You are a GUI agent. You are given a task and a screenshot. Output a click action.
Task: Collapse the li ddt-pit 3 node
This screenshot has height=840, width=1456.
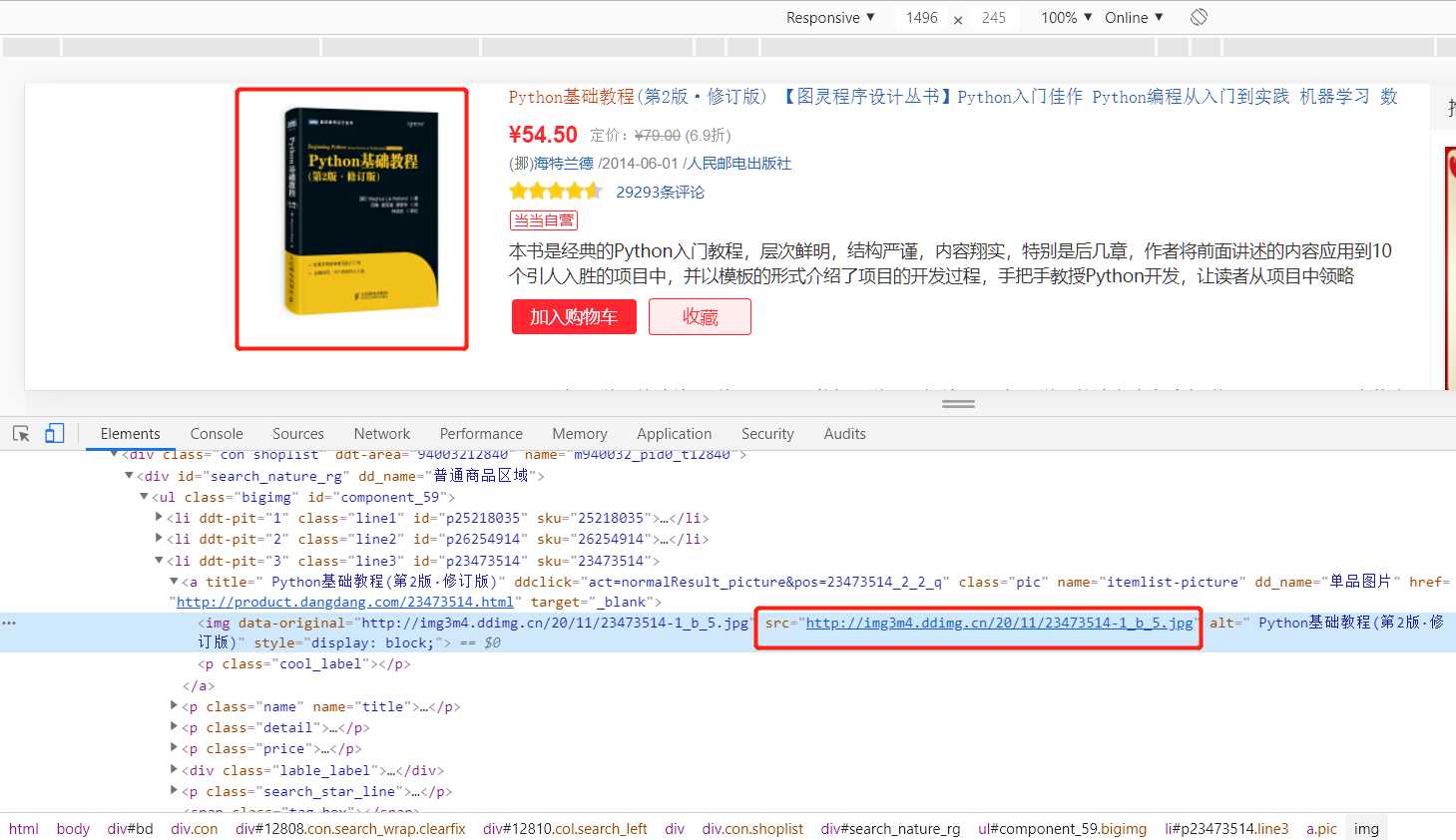point(159,560)
